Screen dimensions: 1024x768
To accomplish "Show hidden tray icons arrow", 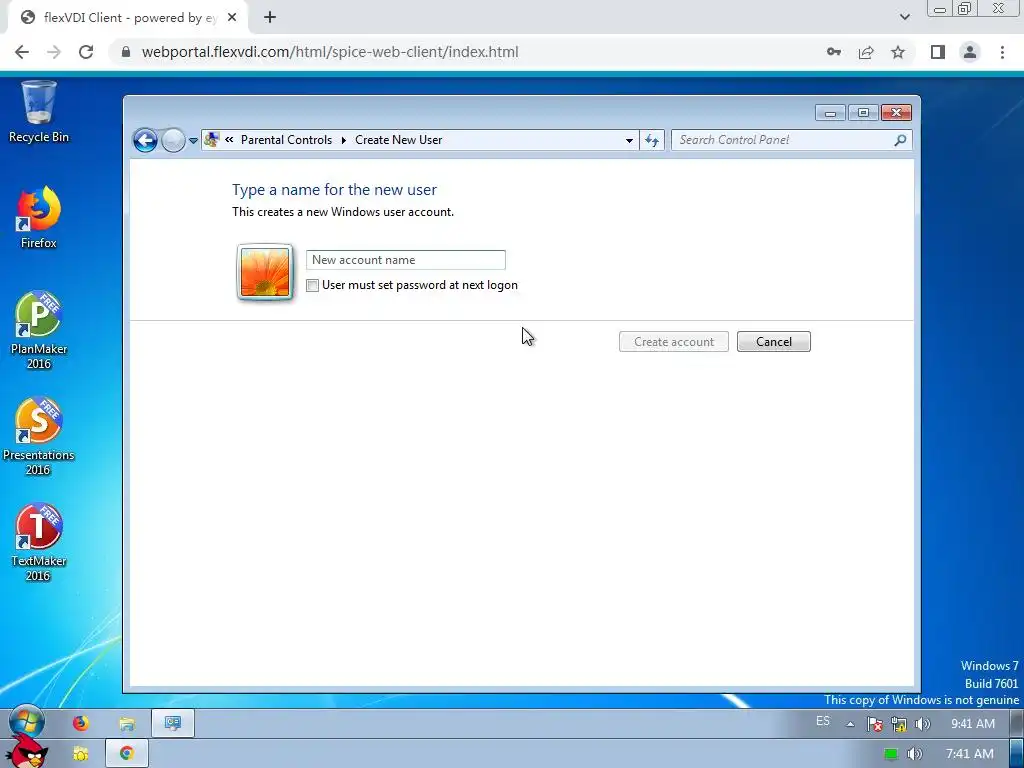I will (850, 724).
